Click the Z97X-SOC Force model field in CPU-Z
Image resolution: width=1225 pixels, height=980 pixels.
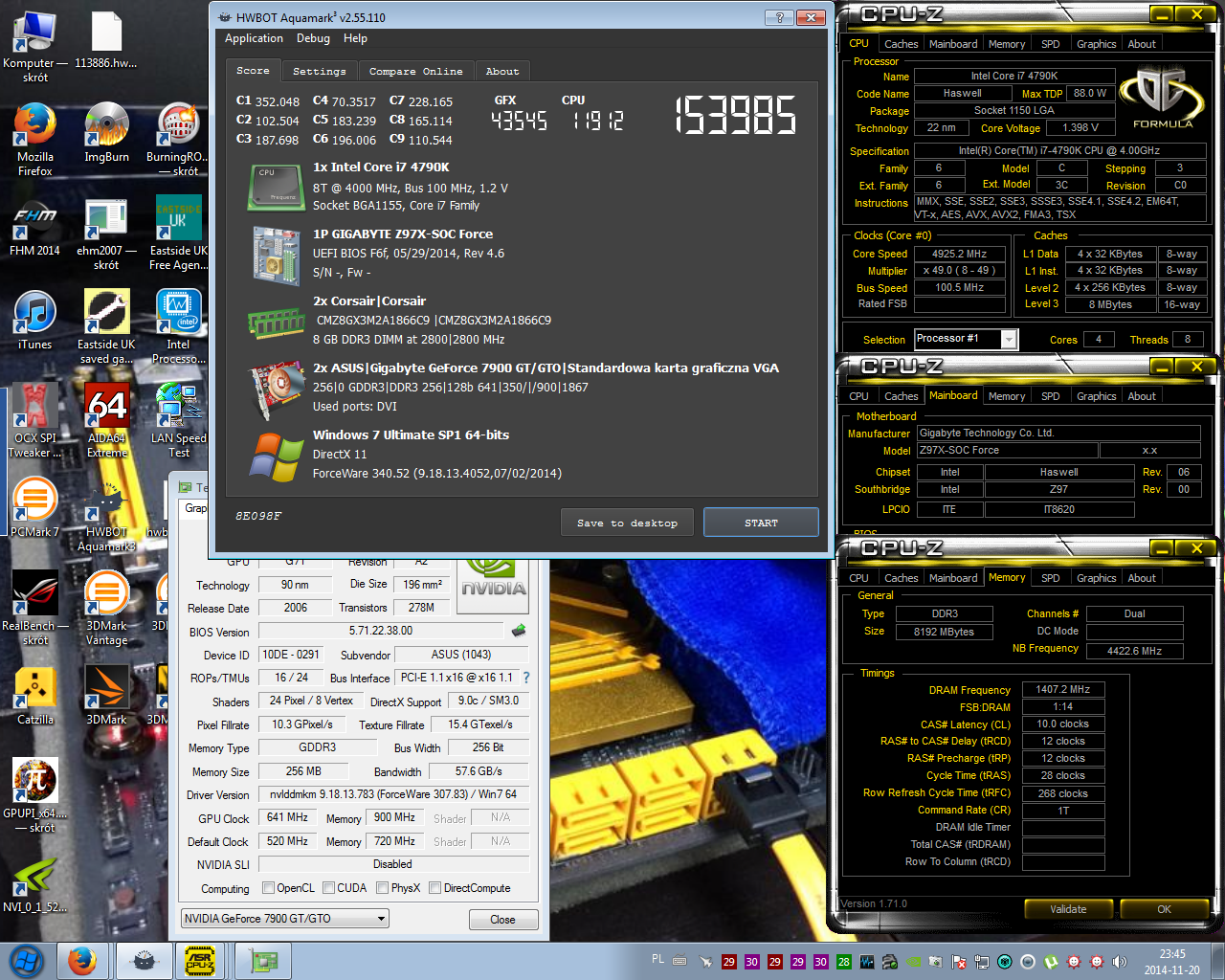pyautogui.click(x=1006, y=451)
